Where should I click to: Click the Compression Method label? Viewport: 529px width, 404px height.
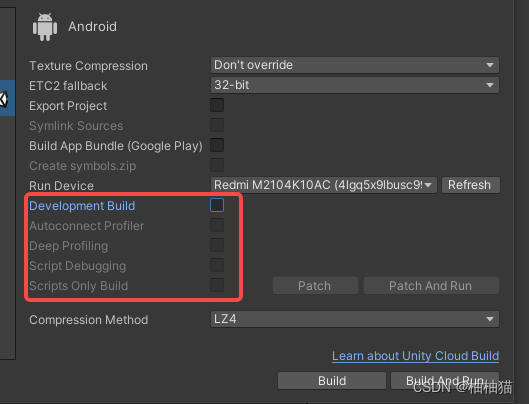pyautogui.click(x=88, y=320)
